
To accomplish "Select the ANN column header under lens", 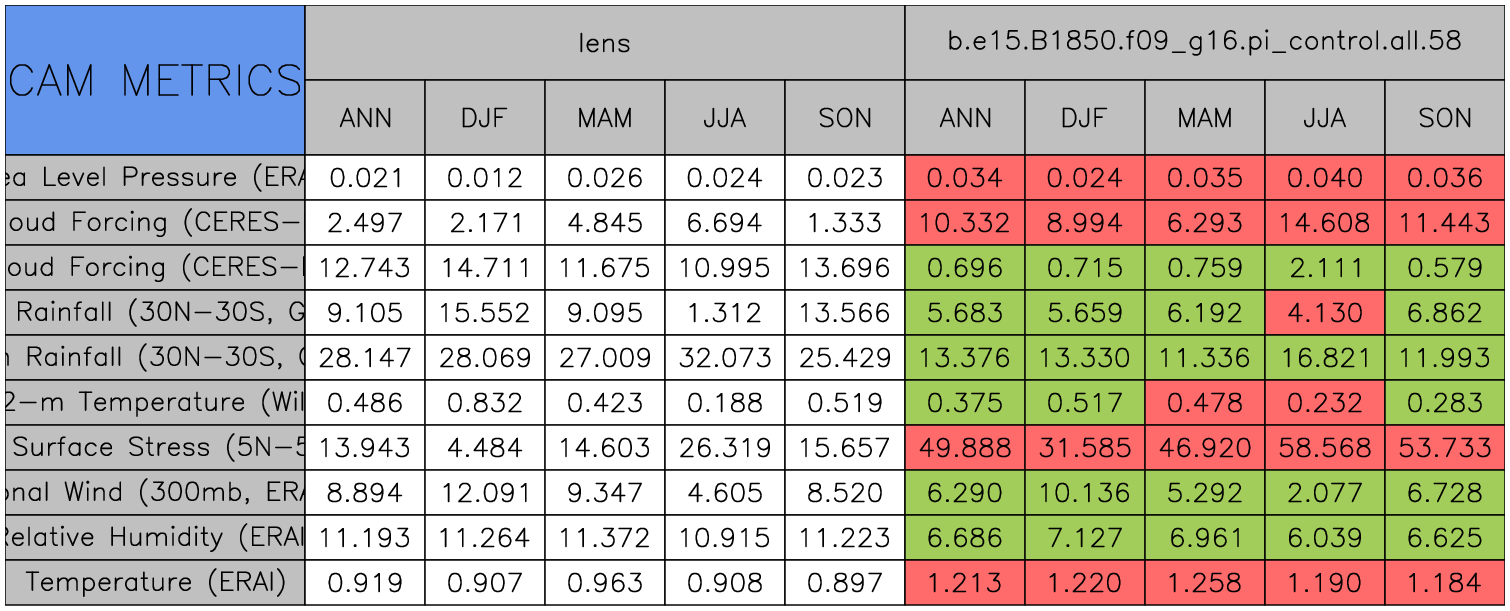I will [365, 118].
